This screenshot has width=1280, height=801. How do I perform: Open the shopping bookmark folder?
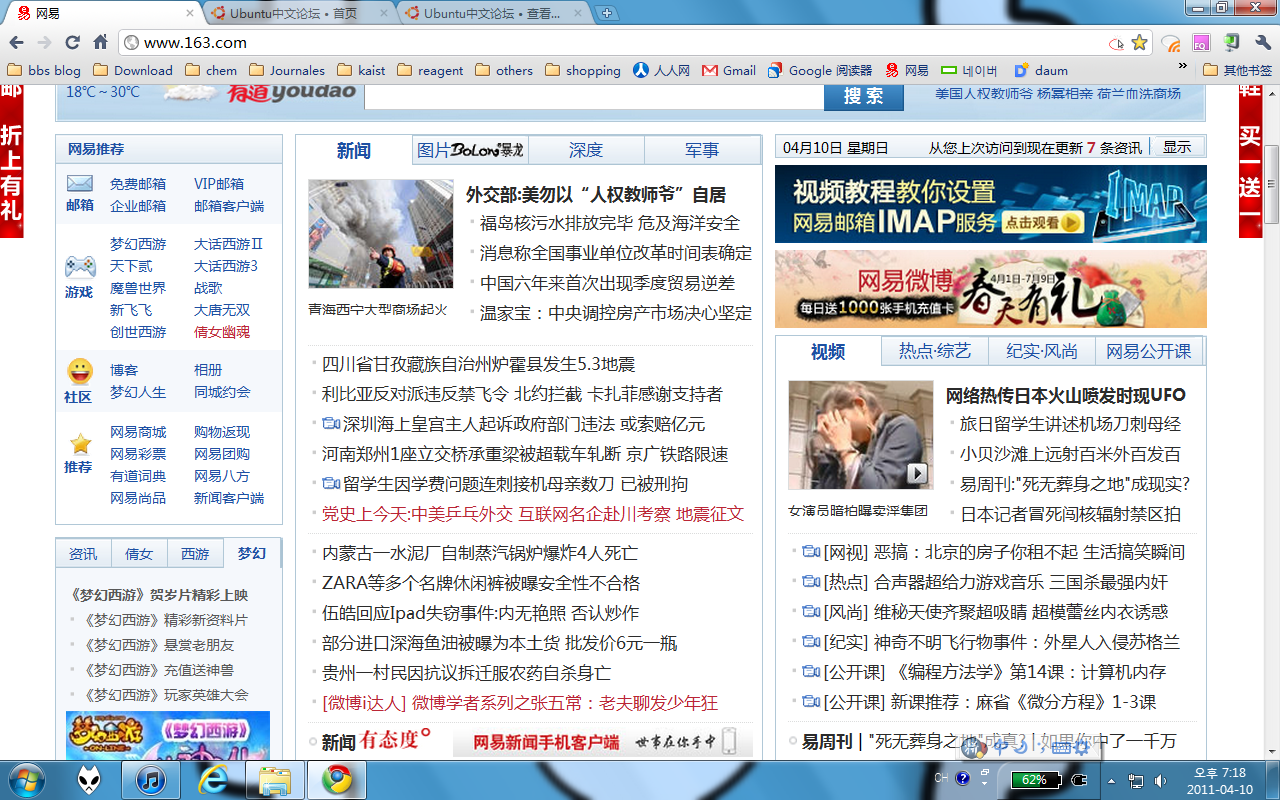coord(583,70)
